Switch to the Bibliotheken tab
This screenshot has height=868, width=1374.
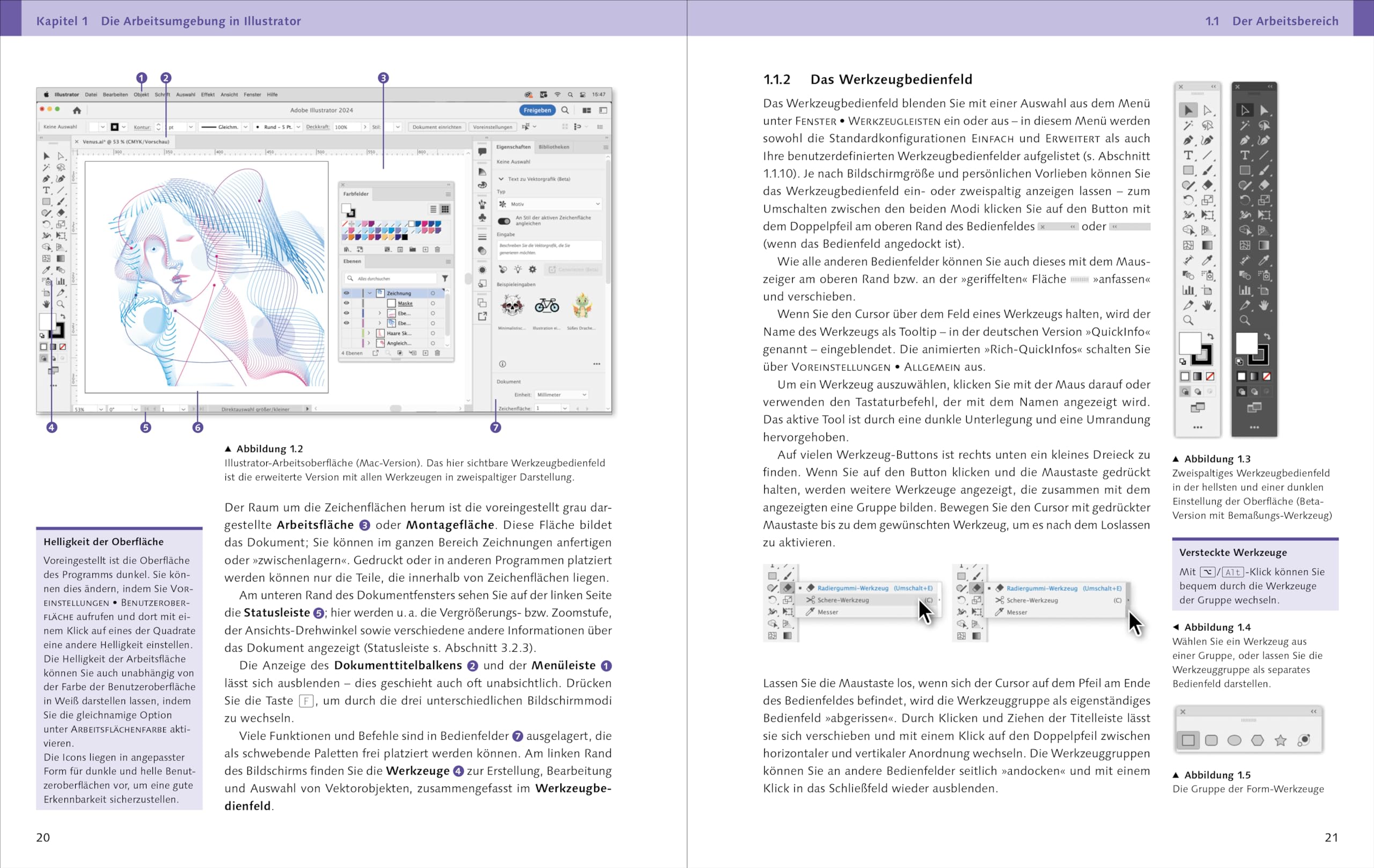tap(553, 147)
